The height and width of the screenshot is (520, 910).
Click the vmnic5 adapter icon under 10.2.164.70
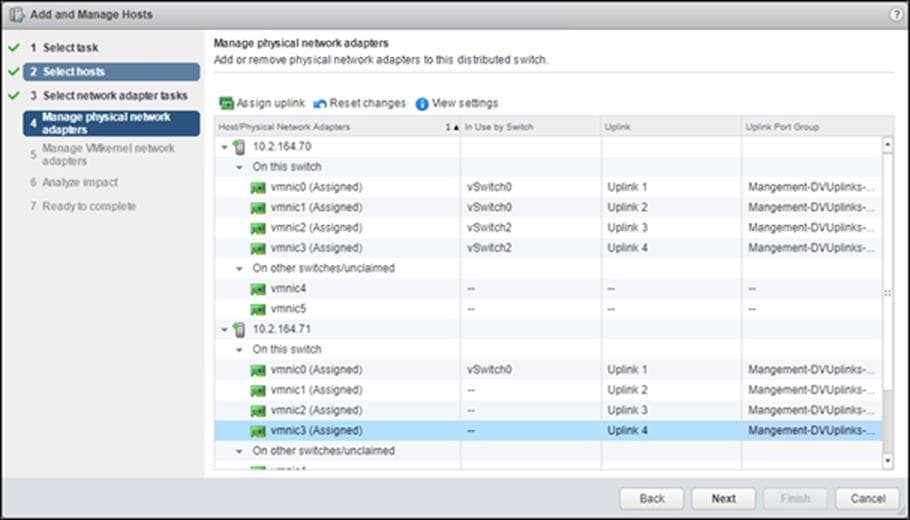pos(258,309)
